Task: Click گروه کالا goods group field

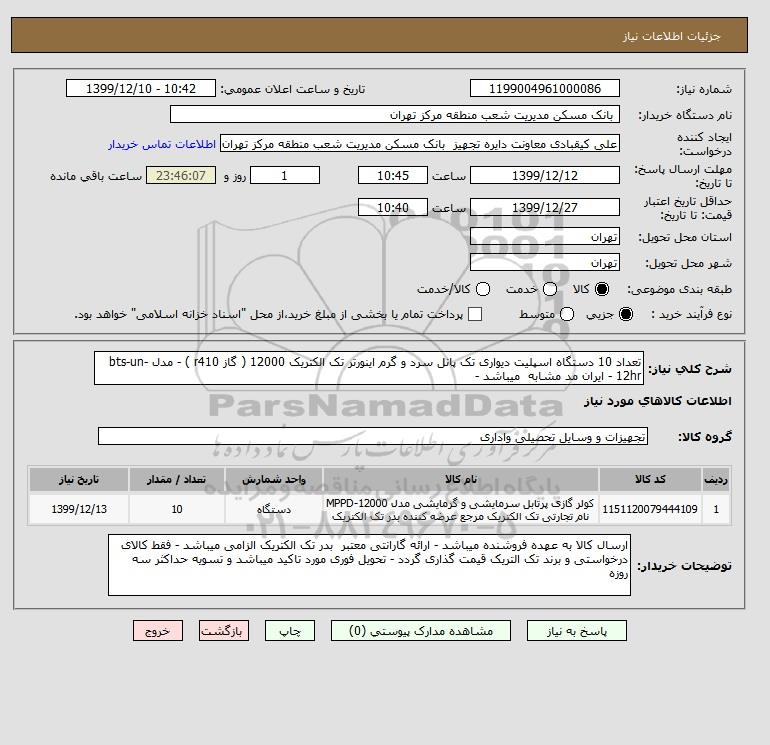Action: pyautogui.click(x=373, y=436)
